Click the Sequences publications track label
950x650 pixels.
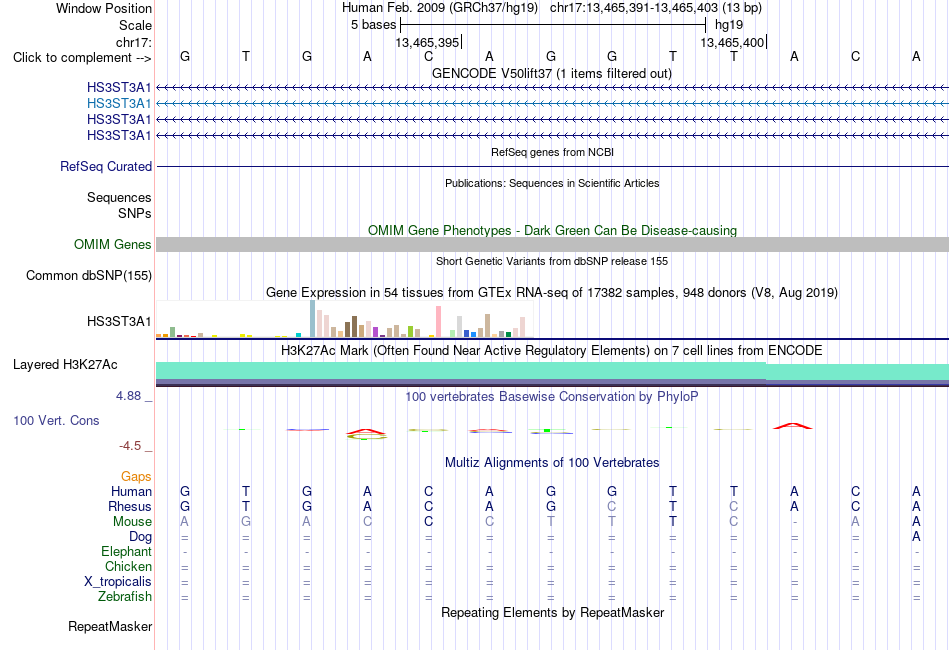tap(119, 197)
